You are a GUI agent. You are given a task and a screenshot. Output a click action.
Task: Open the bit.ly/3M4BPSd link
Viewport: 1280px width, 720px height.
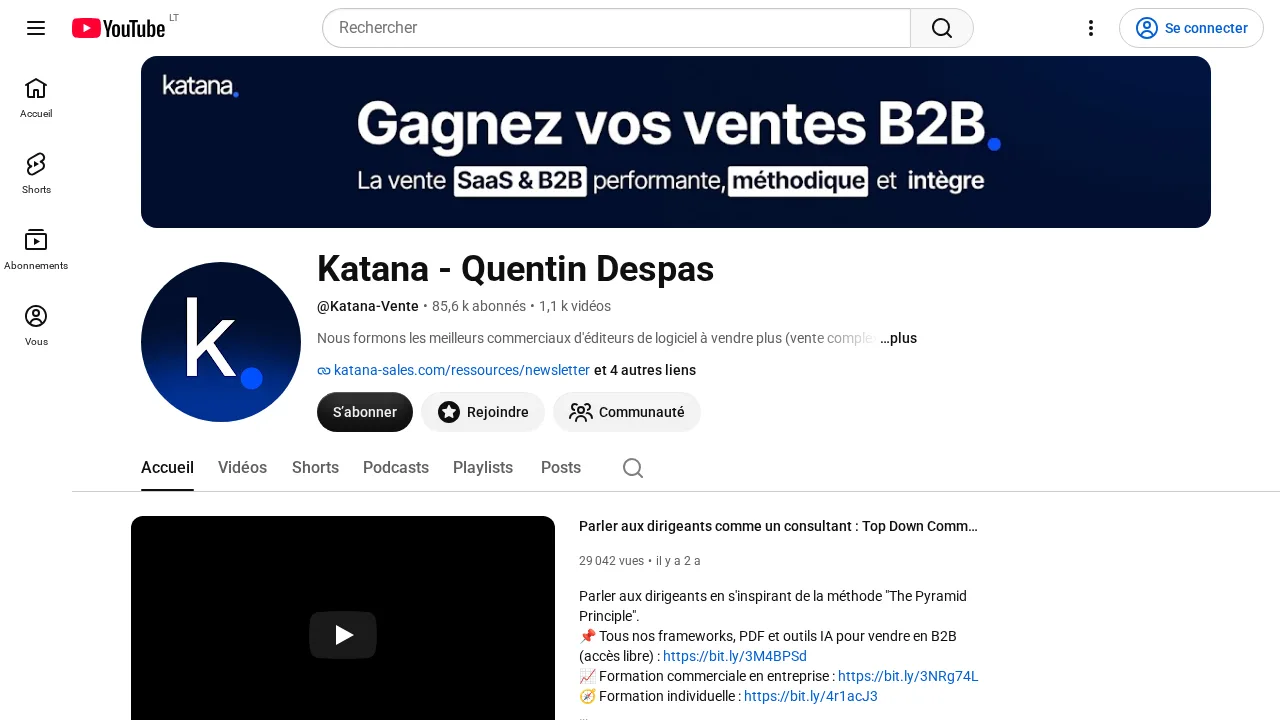(x=735, y=656)
